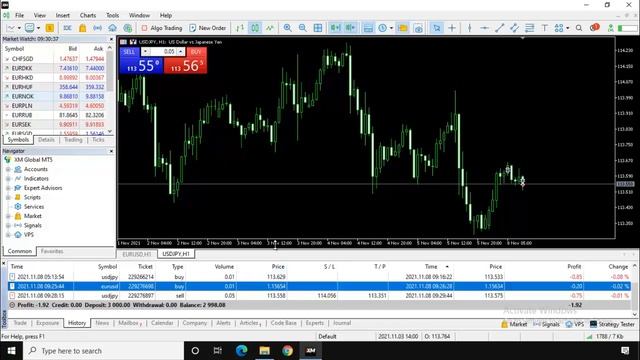Switch to the Trade tab in Toolbox
Viewport: 640px width, 360px height.
pos(20,323)
